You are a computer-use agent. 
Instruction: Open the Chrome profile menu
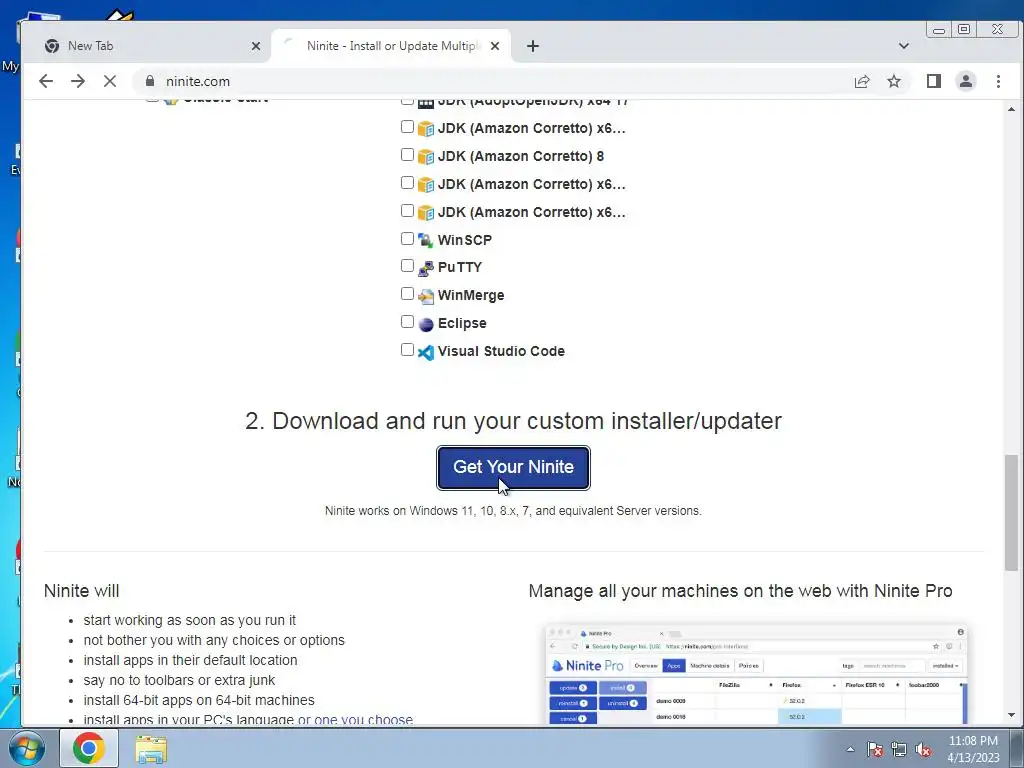click(966, 82)
